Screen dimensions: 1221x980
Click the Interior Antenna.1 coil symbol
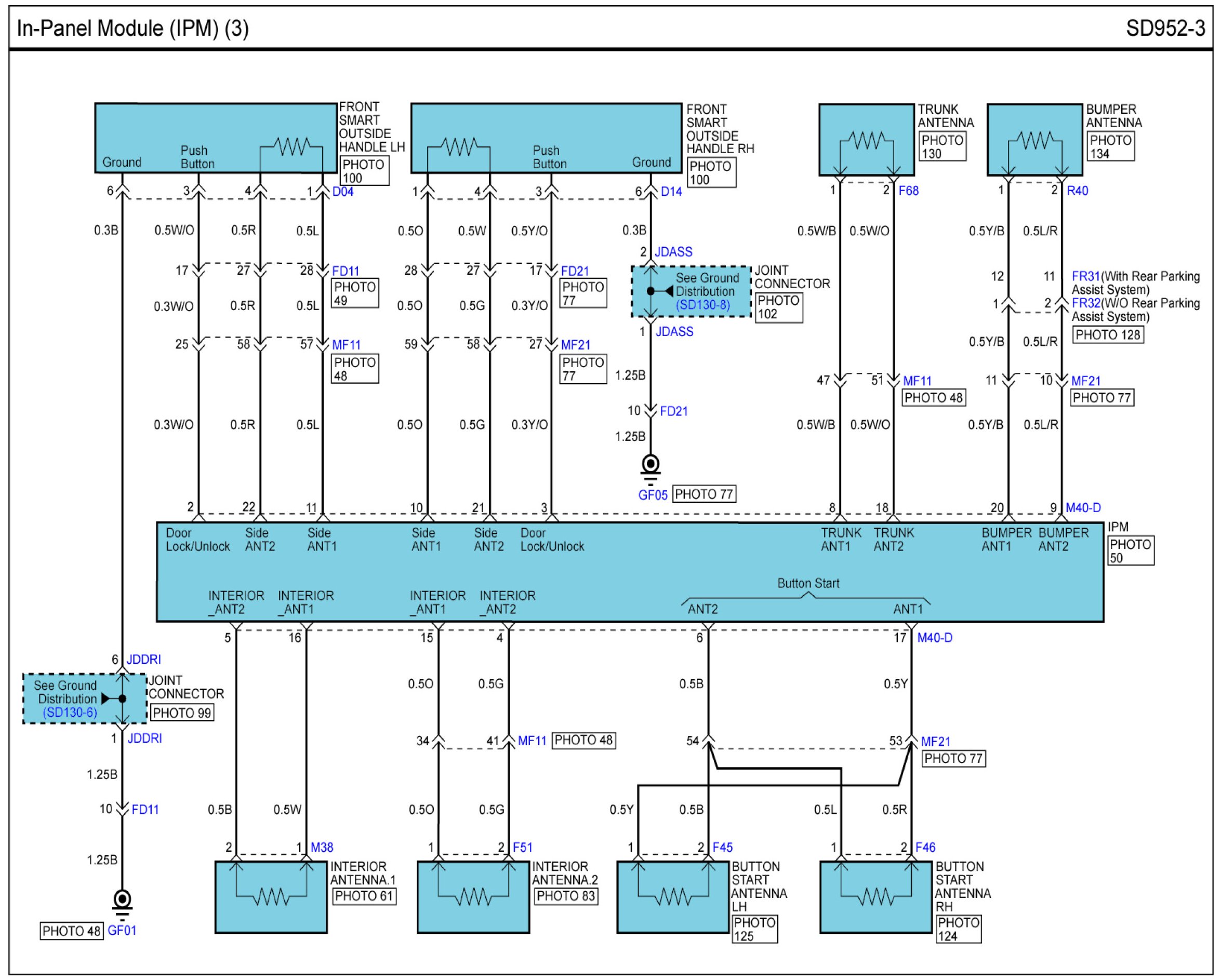coord(271,896)
